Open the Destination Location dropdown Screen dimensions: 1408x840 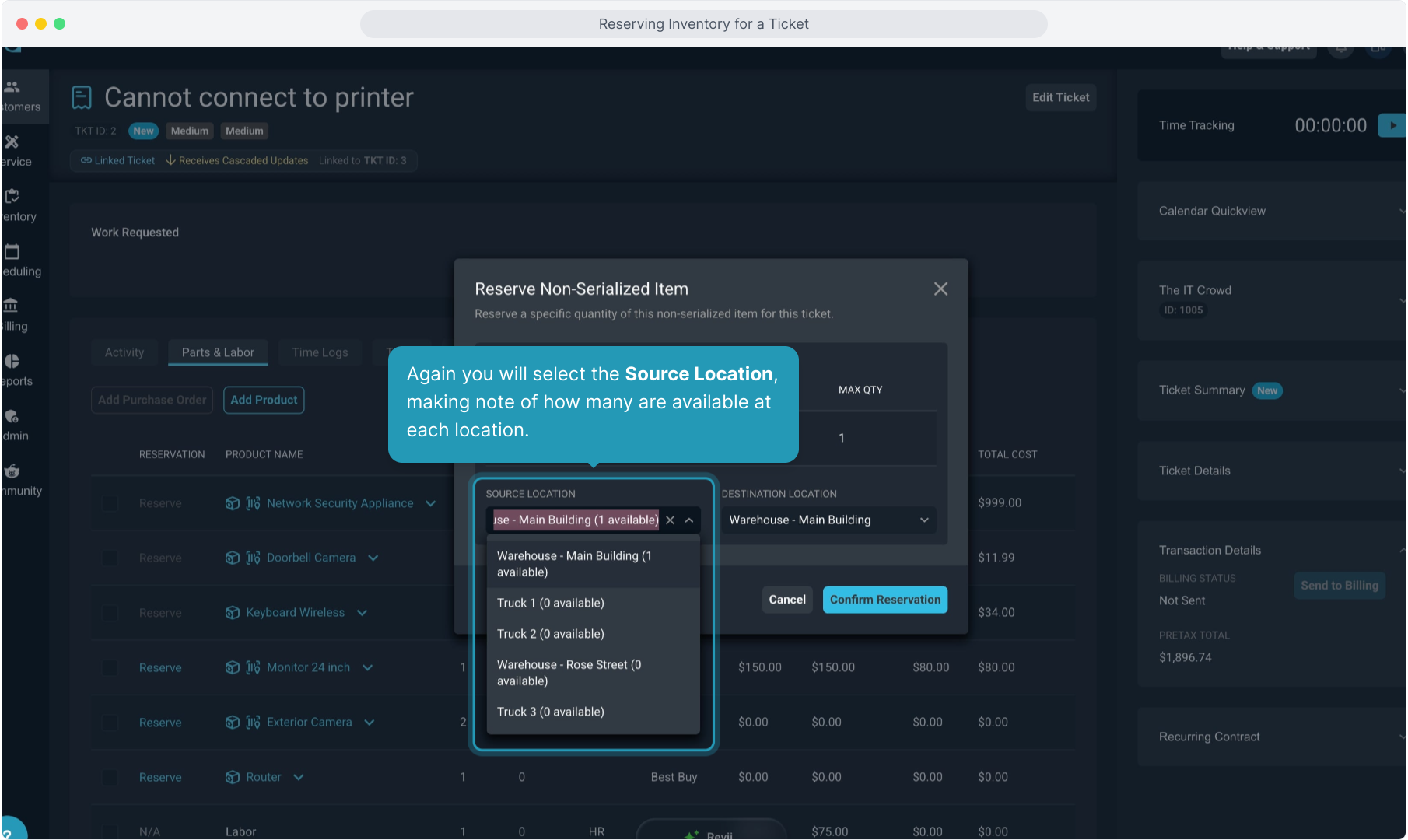(x=828, y=520)
